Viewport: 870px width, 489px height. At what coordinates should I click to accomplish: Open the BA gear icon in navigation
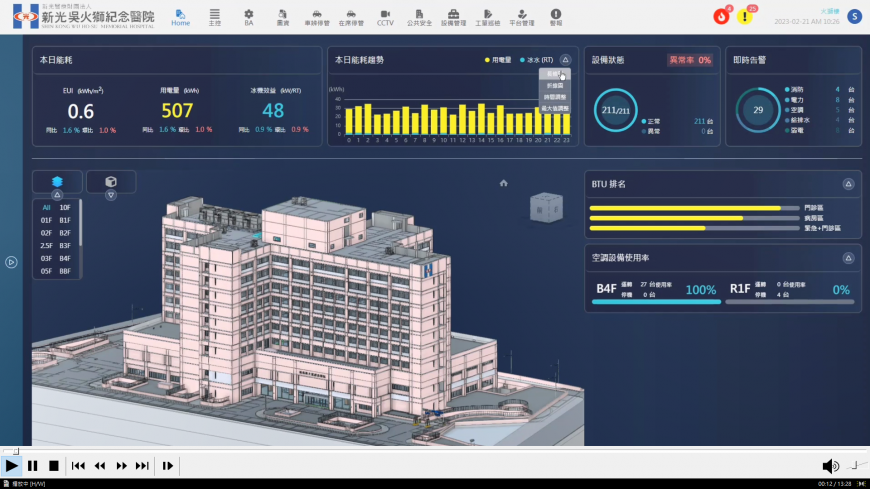point(249,17)
